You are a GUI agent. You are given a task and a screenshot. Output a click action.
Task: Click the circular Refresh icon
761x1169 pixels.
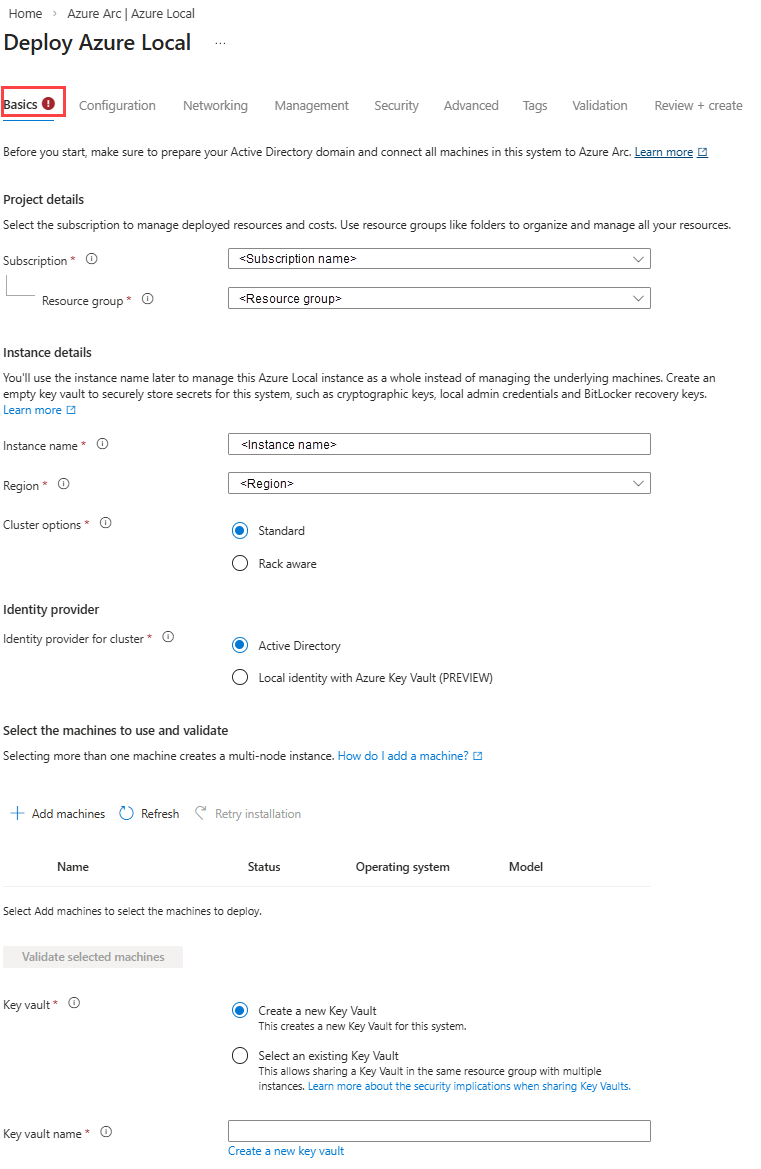pyautogui.click(x=127, y=813)
